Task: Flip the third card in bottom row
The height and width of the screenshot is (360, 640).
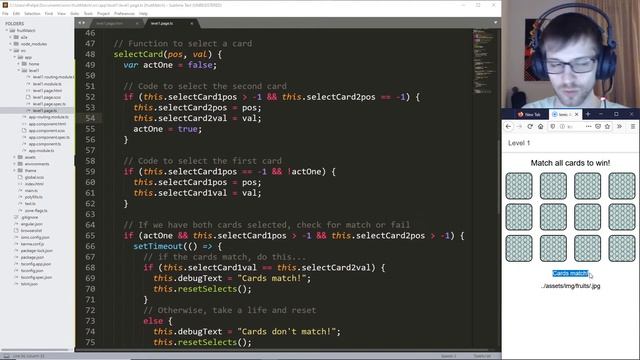Action: (x=587, y=248)
